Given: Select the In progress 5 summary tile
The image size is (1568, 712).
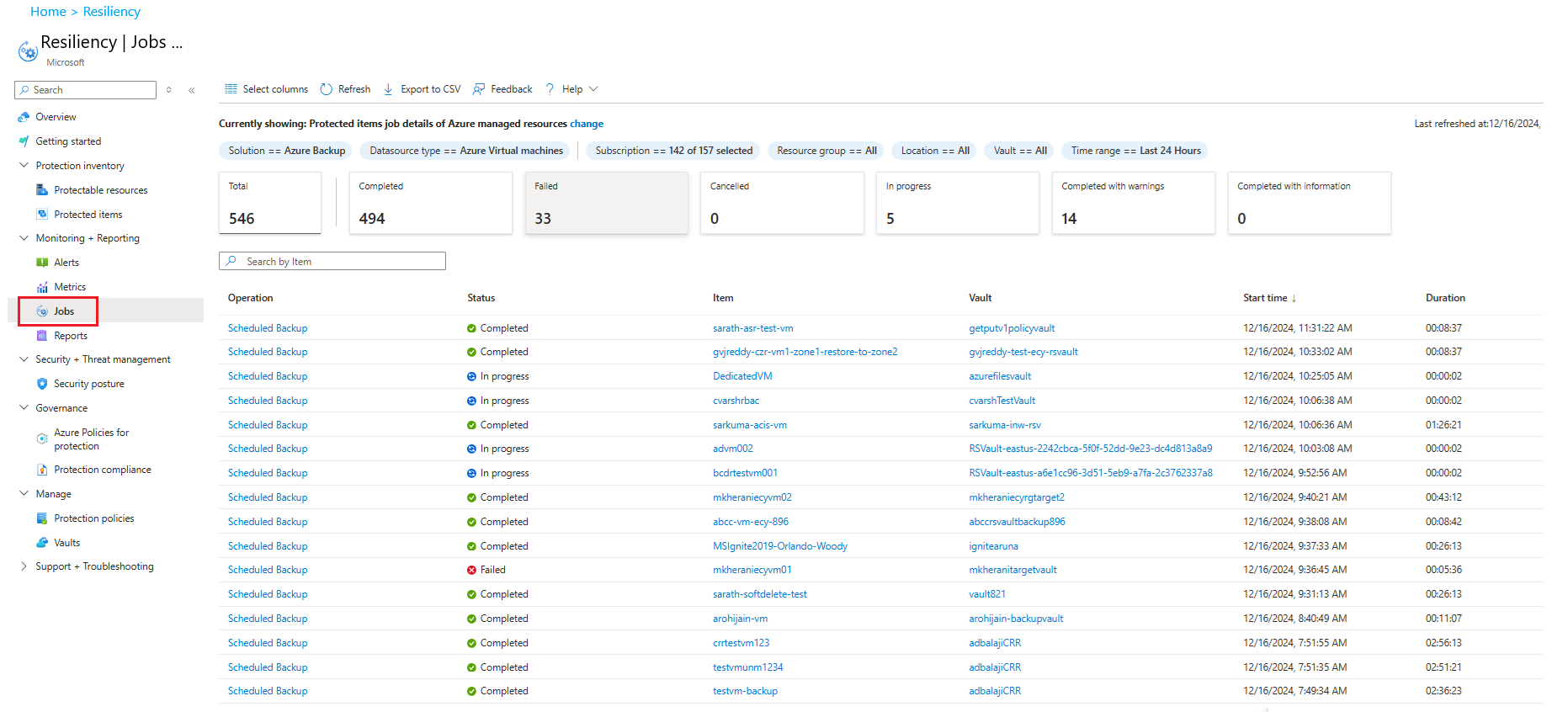Looking at the screenshot, I should click(958, 203).
